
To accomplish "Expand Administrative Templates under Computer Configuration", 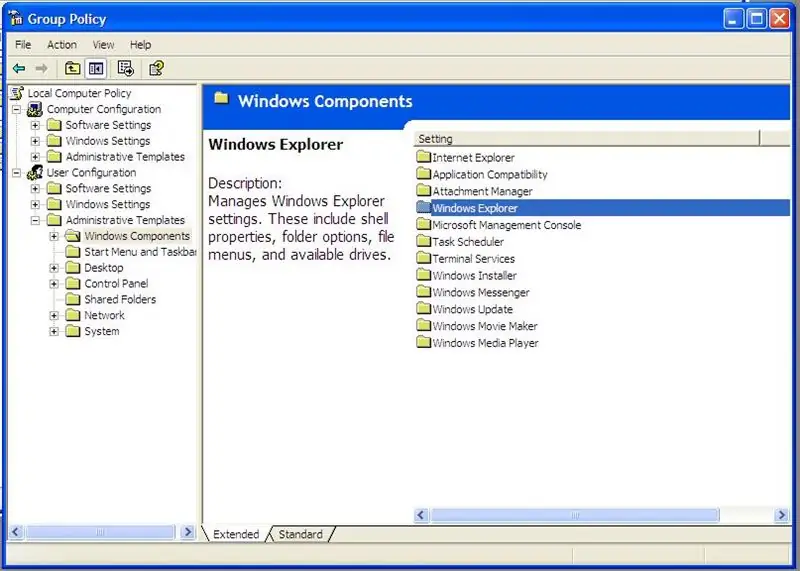I will (35, 157).
